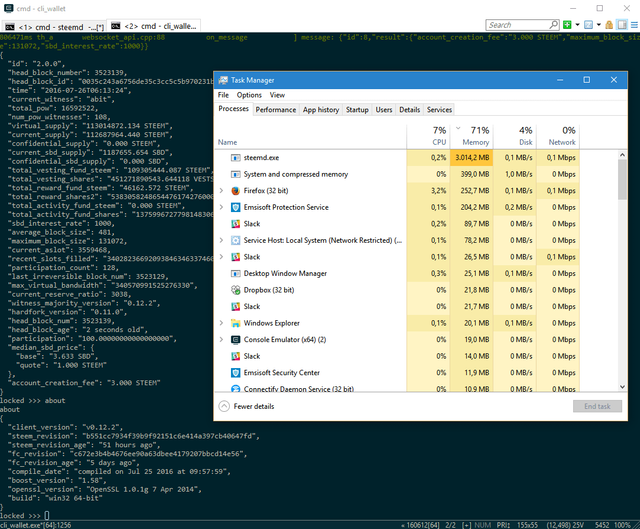Click scroll-up arrow of Task Manager list
Viewport: 640px width, 529px height.
pos(622,155)
